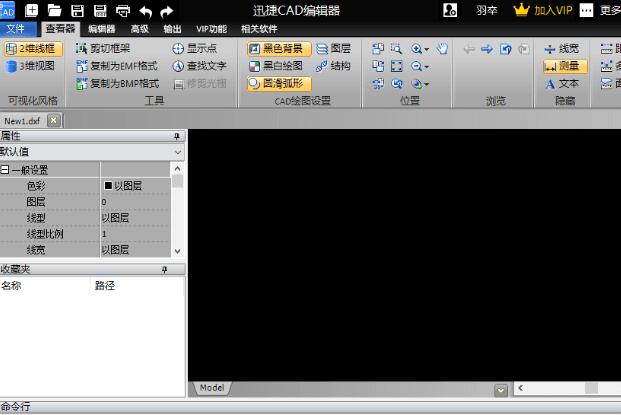Open the 图层 layers tool
The image size is (621, 415).
pyautogui.click(x=333, y=48)
